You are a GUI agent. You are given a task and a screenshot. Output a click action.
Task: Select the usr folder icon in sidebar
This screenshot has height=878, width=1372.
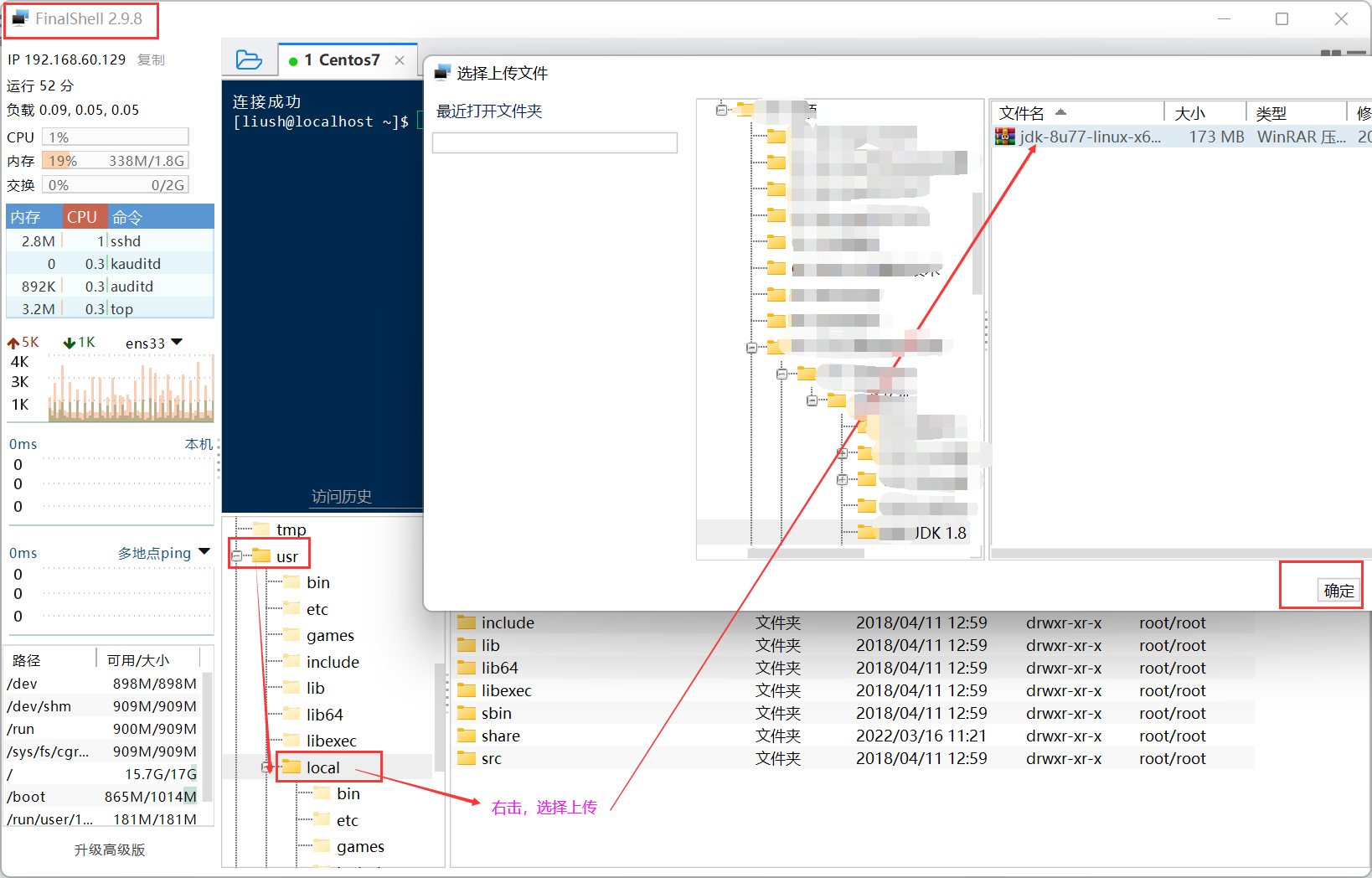(x=262, y=555)
